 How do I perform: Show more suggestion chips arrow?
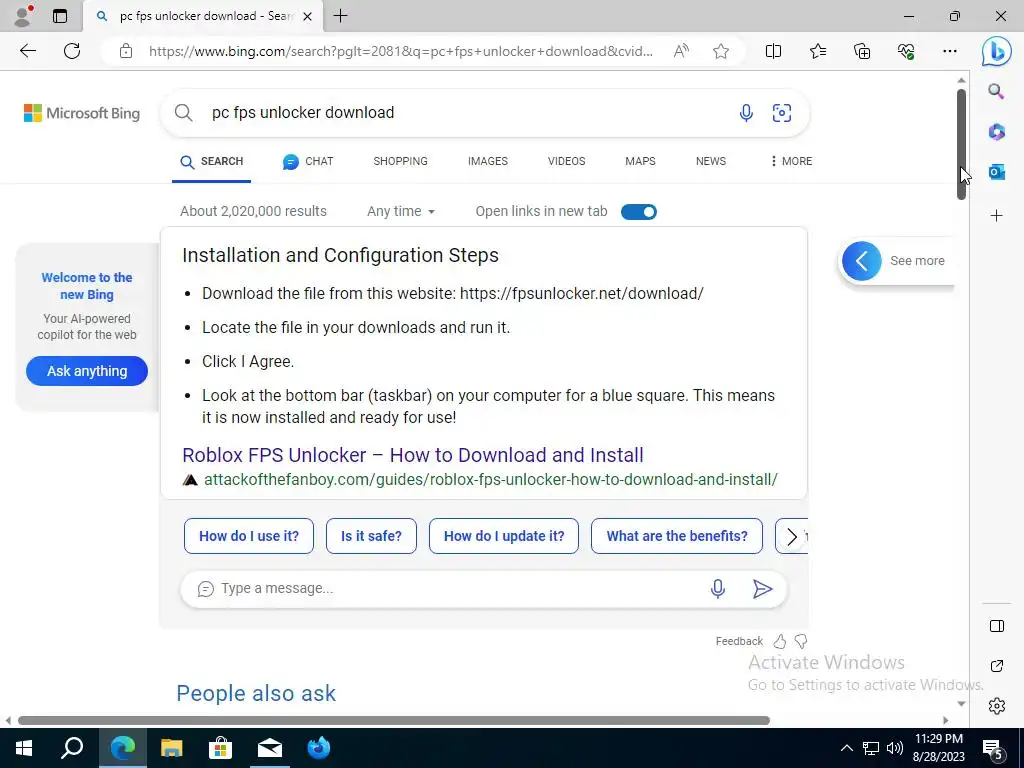coord(792,536)
